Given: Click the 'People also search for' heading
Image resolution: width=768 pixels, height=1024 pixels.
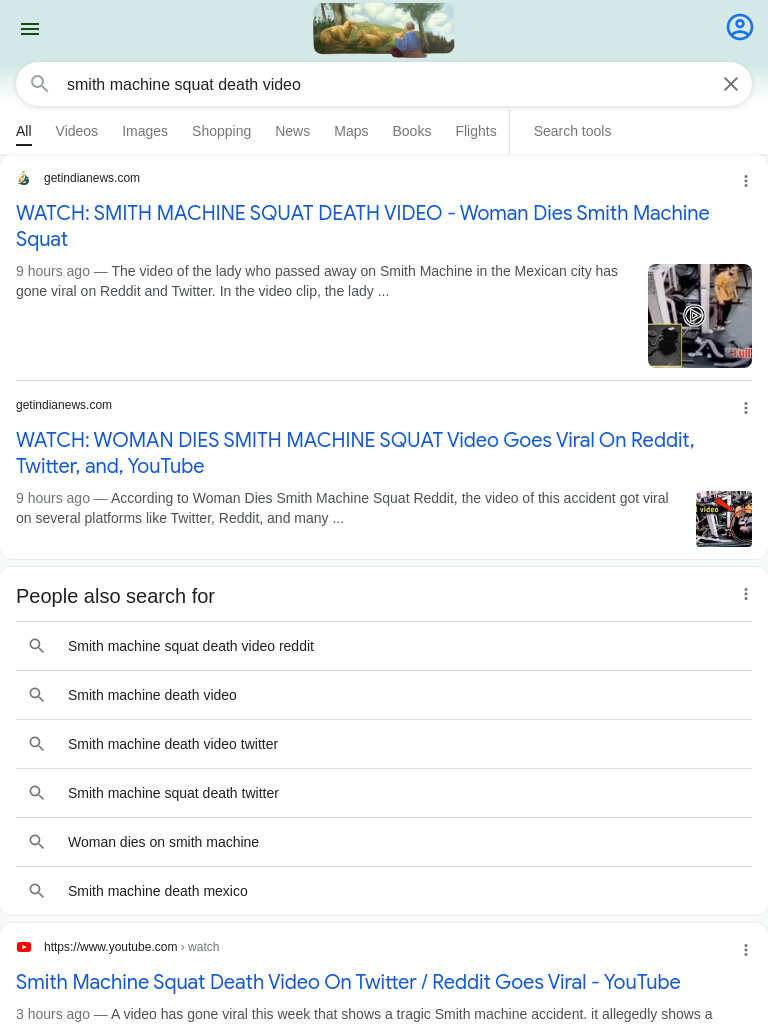Looking at the screenshot, I should click(116, 596).
